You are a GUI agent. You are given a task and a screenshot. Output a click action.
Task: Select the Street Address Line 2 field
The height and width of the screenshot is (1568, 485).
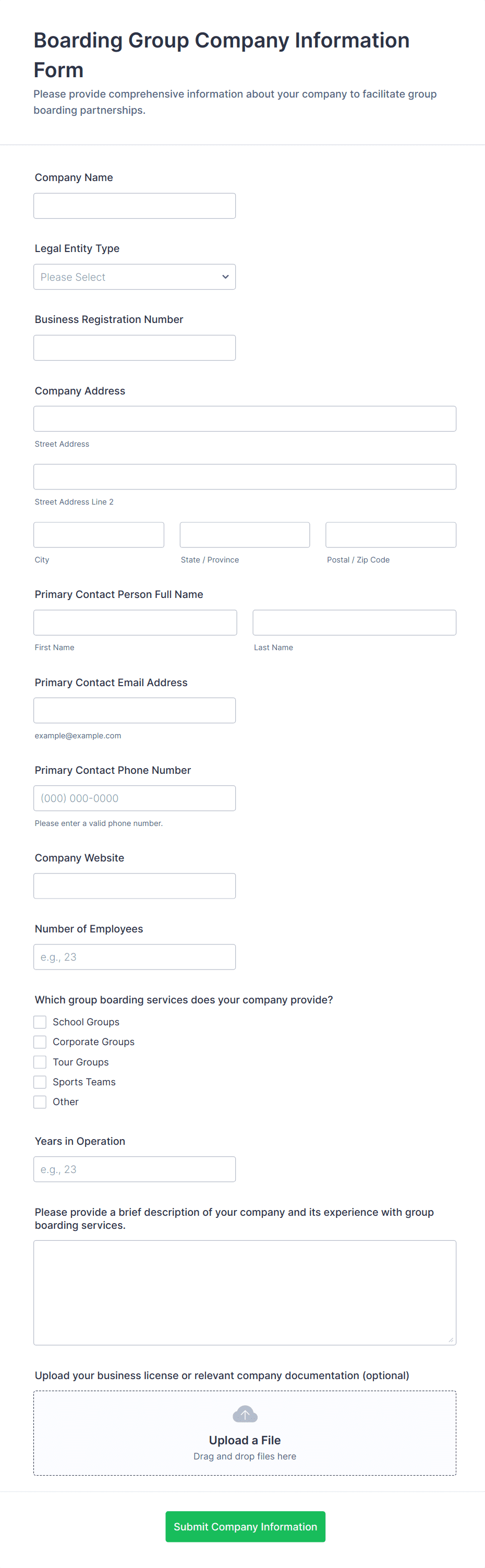click(x=245, y=476)
